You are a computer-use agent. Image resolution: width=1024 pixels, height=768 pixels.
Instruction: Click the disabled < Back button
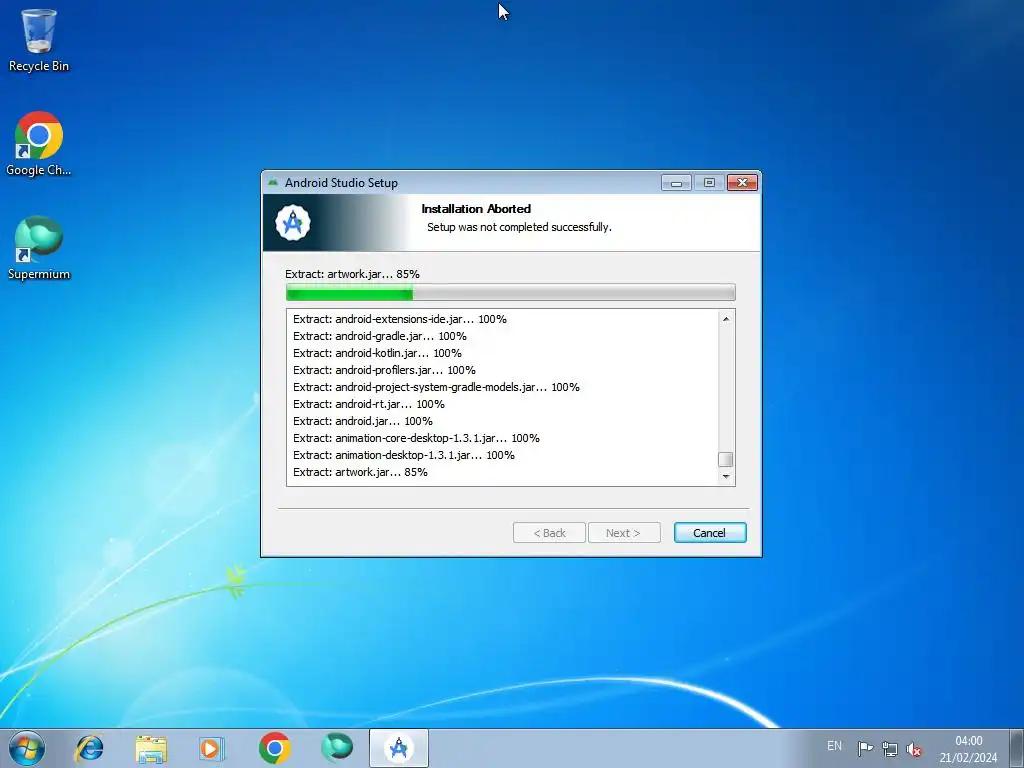pos(549,533)
